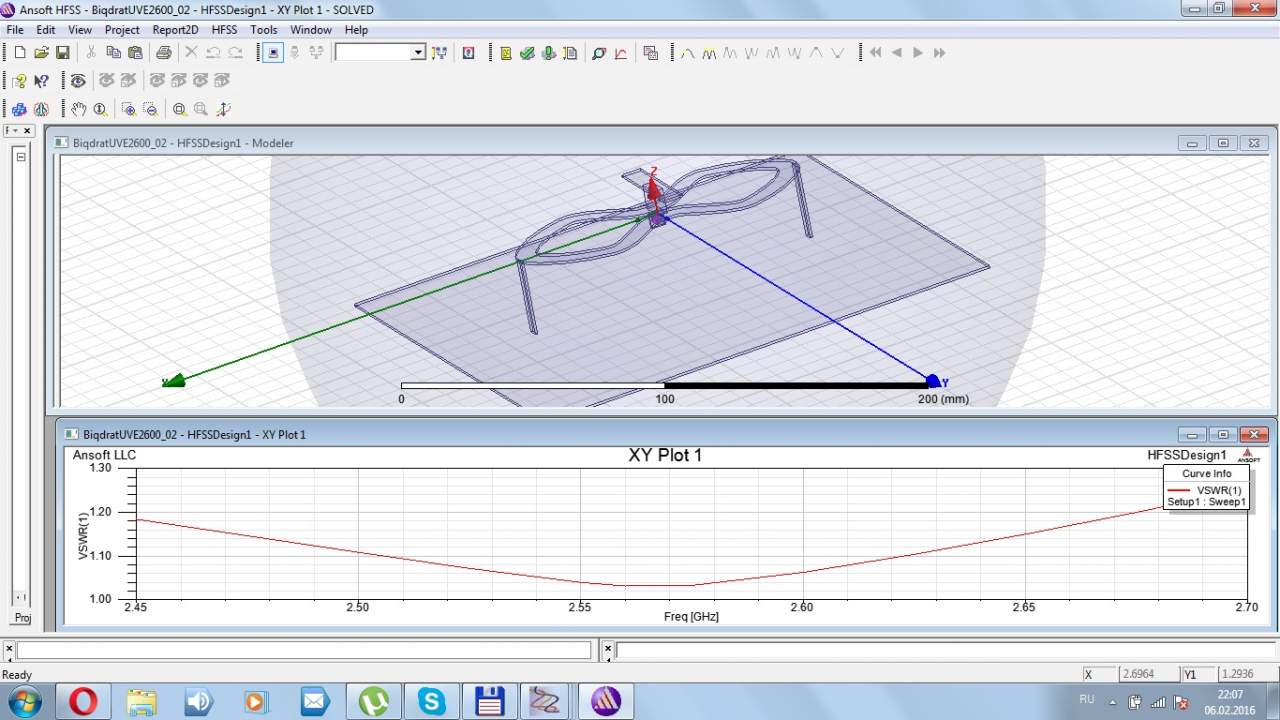The height and width of the screenshot is (720, 1280).
Task: Open a project file with folder icon
Action: pos(41,53)
